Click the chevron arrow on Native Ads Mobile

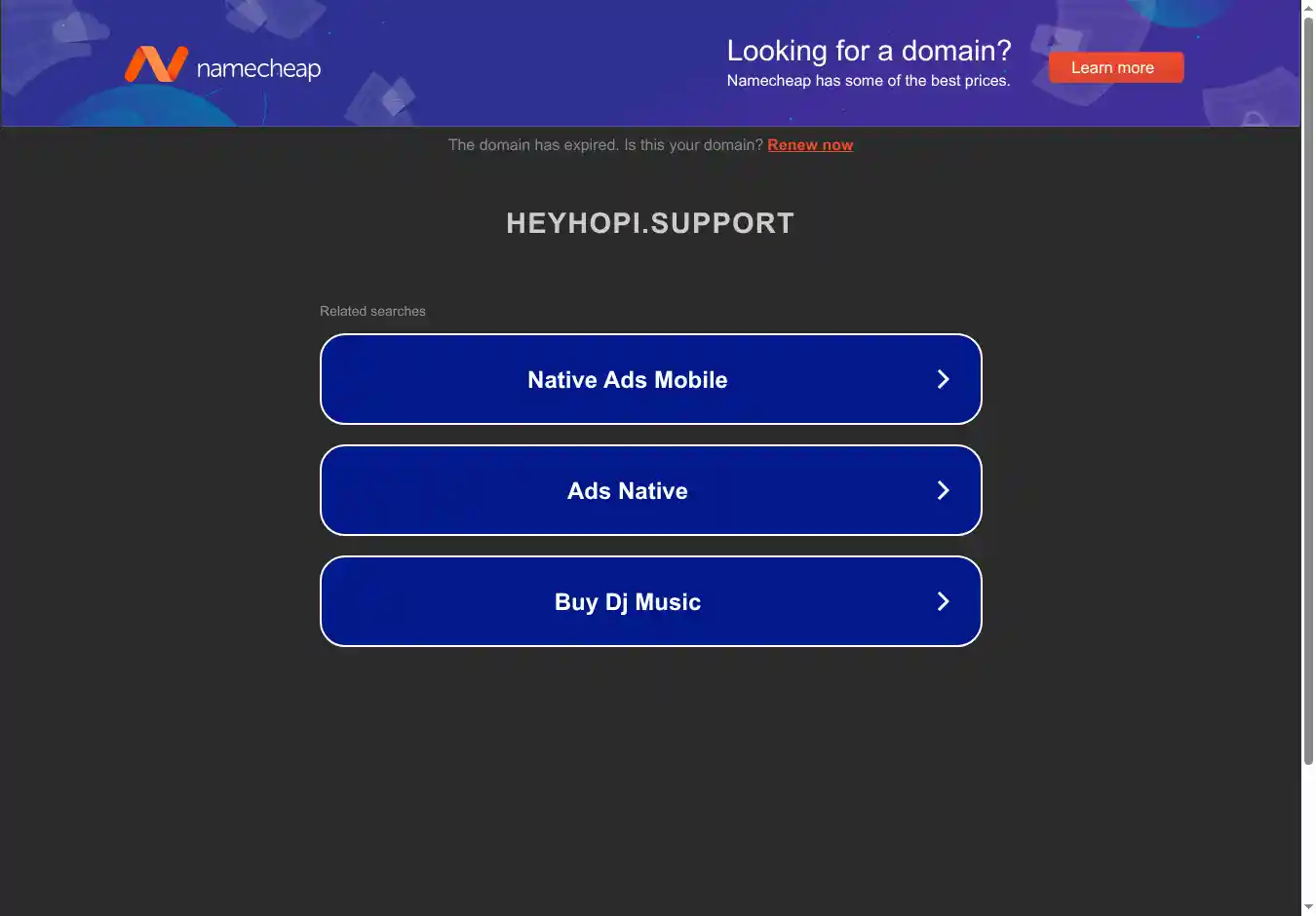click(x=943, y=379)
